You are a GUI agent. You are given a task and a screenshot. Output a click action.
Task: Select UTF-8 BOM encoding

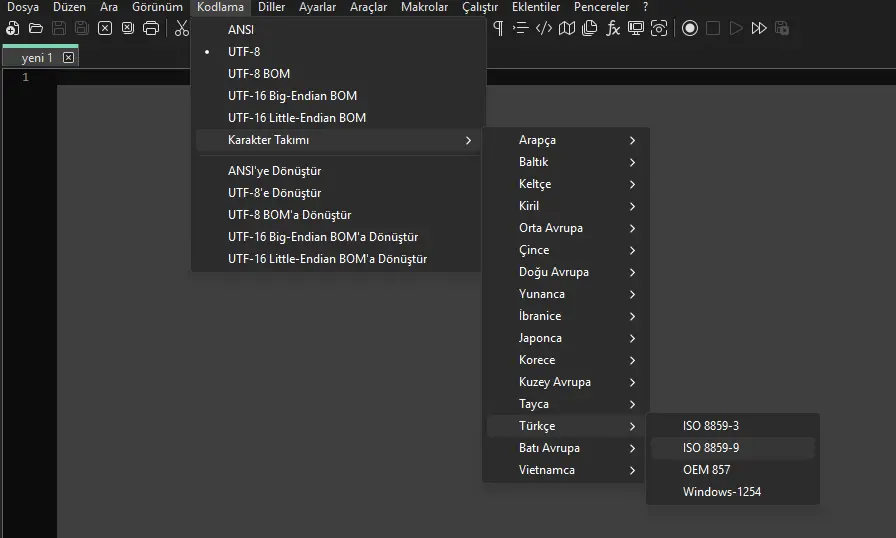tap(338, 74)
